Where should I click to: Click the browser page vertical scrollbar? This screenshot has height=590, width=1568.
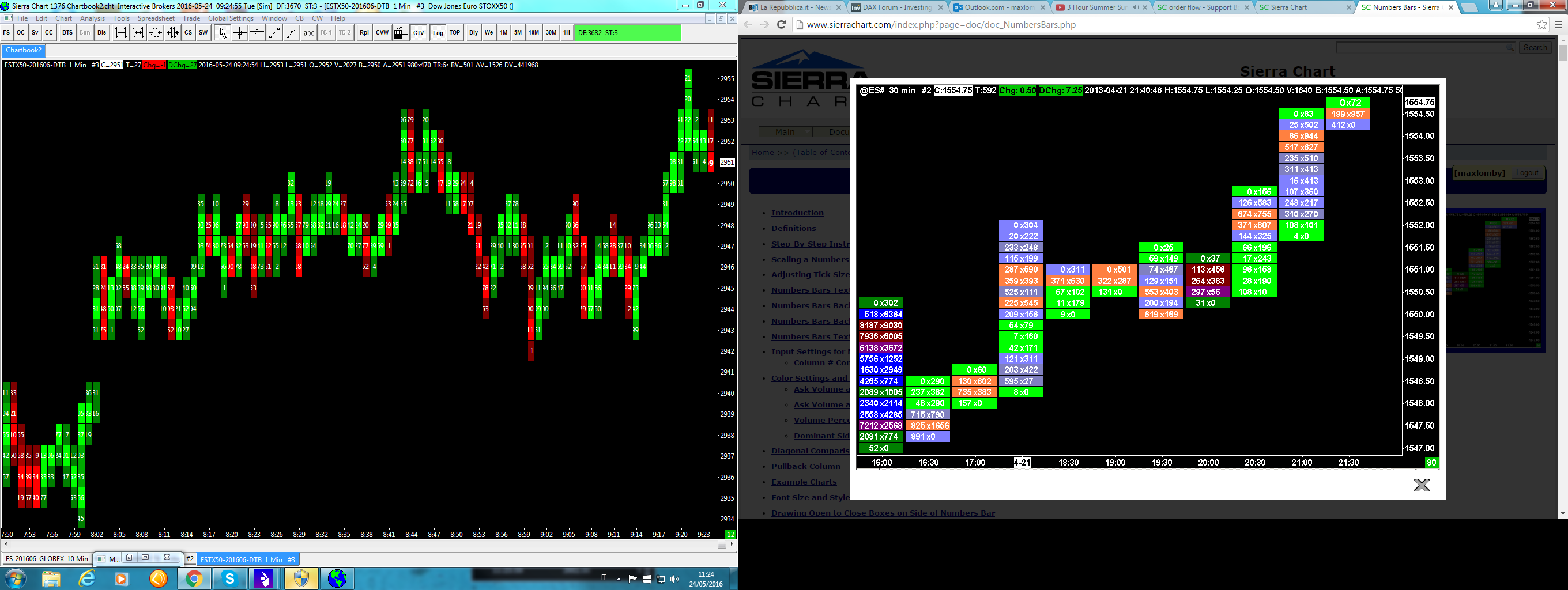pyautogui.click(x=1562, y=52)
